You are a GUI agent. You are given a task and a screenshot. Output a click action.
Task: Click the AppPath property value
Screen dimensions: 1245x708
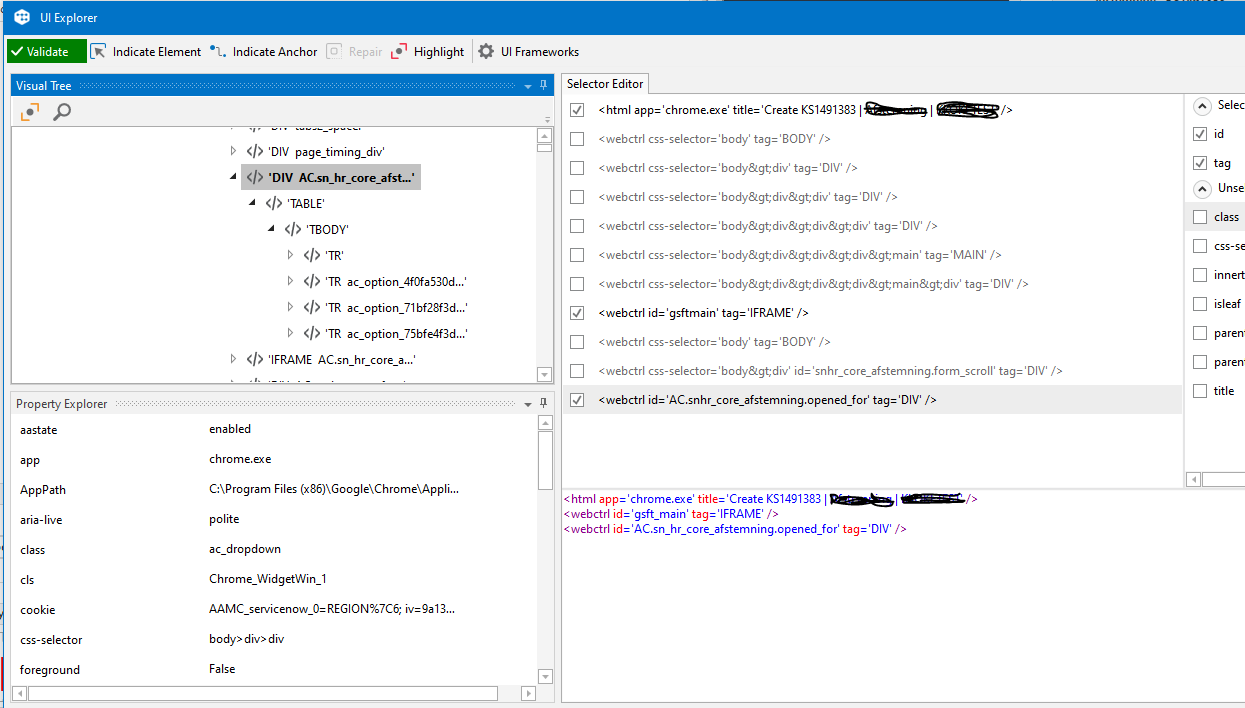coord(333,489)
